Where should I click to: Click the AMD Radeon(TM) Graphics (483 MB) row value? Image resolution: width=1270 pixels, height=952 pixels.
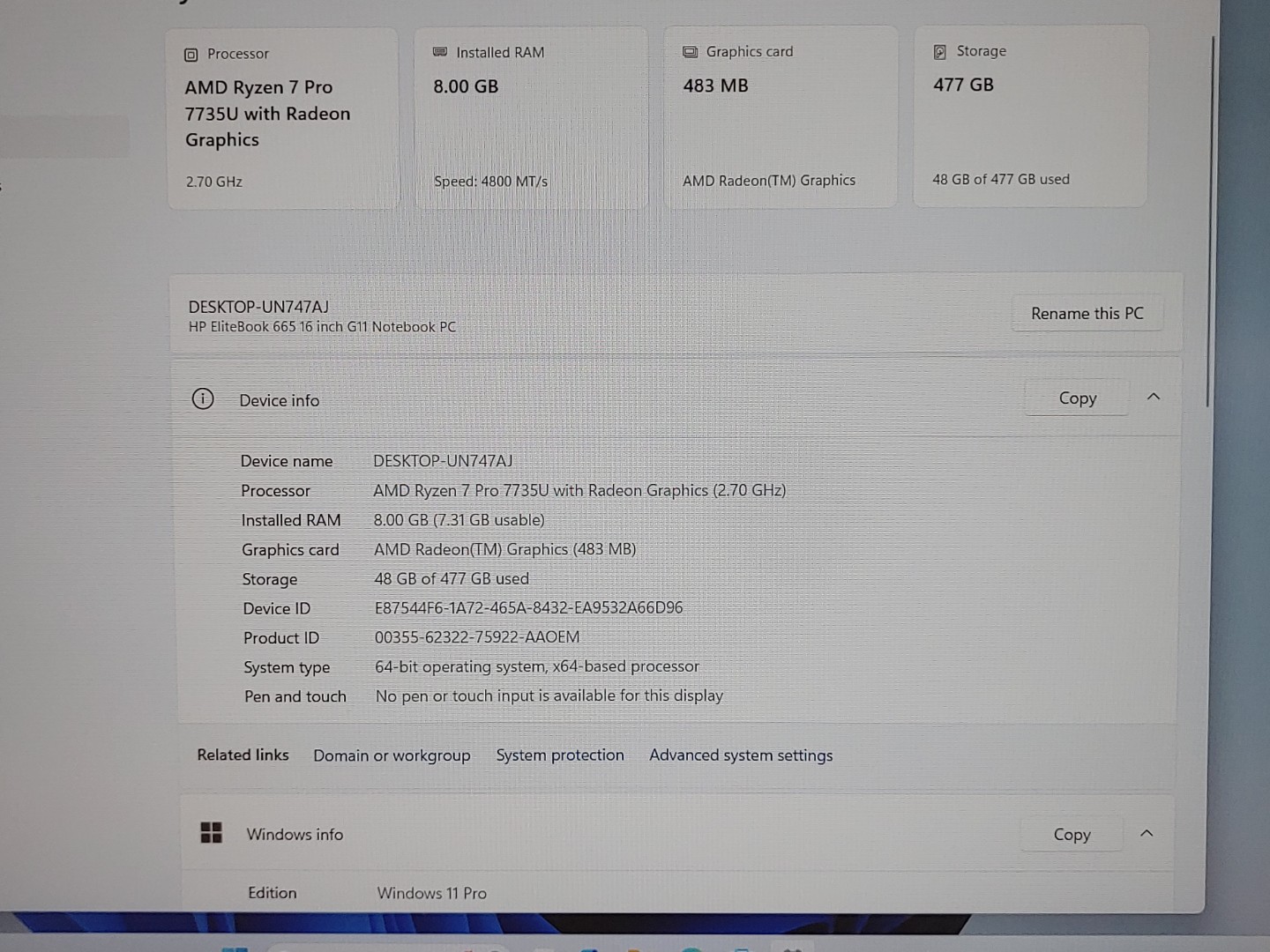pyautogui.click(x=504, y=549)
